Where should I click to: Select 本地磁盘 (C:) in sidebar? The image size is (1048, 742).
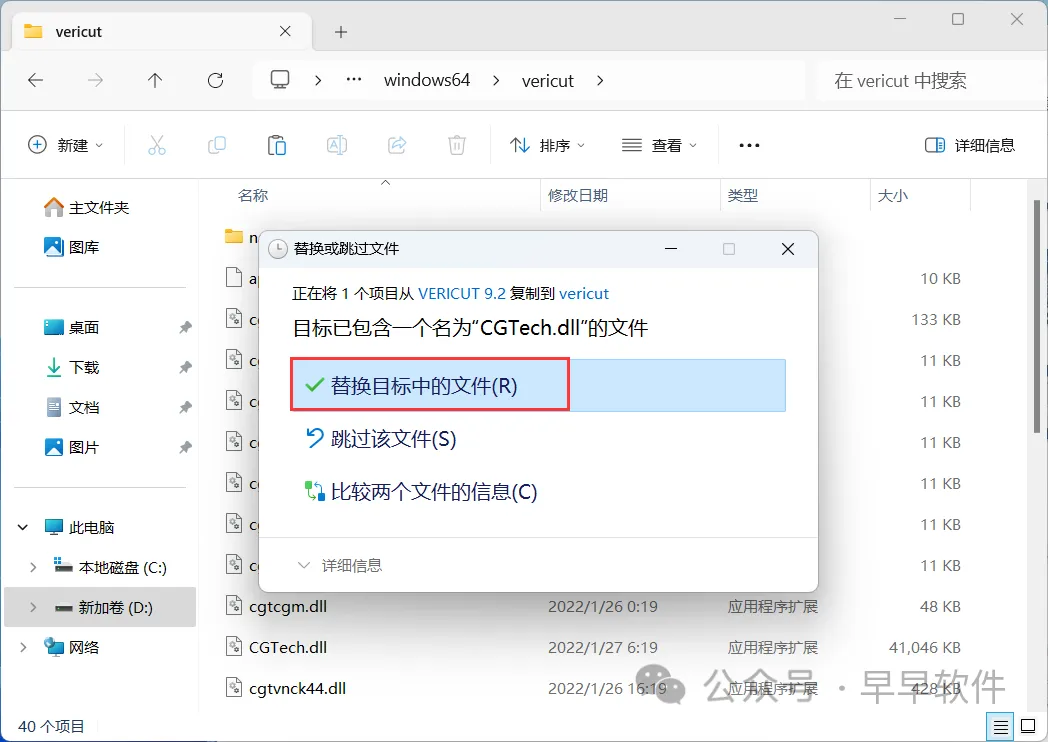click(110, 568)
